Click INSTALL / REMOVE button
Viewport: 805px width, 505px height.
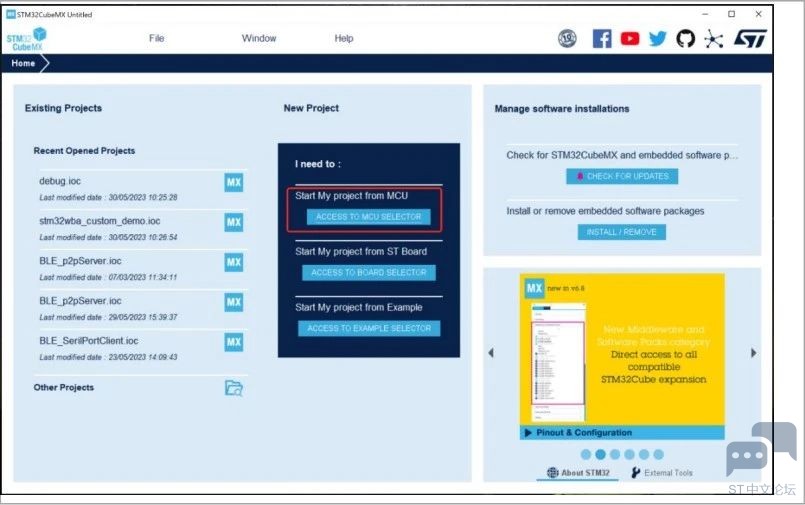tap(622, 232)
